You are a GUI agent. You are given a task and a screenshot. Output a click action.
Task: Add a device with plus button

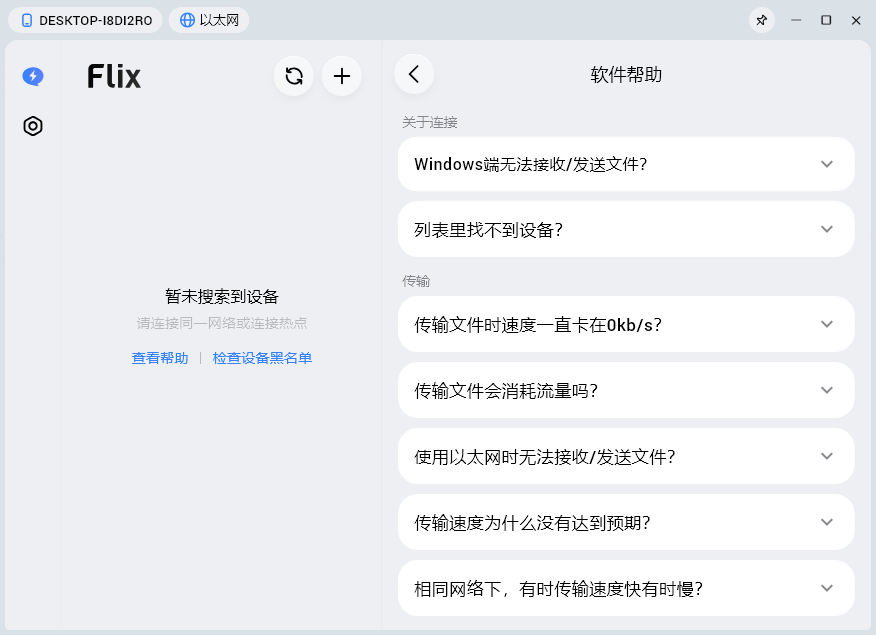tap(342, 76)
